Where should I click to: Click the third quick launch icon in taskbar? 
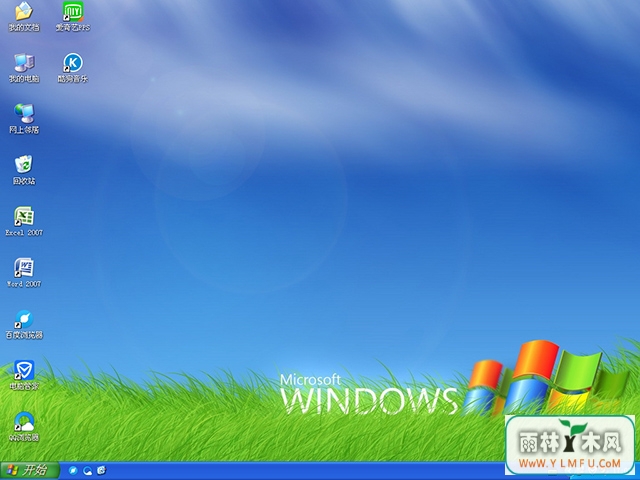pyautogui.click(x=102, y=471)
